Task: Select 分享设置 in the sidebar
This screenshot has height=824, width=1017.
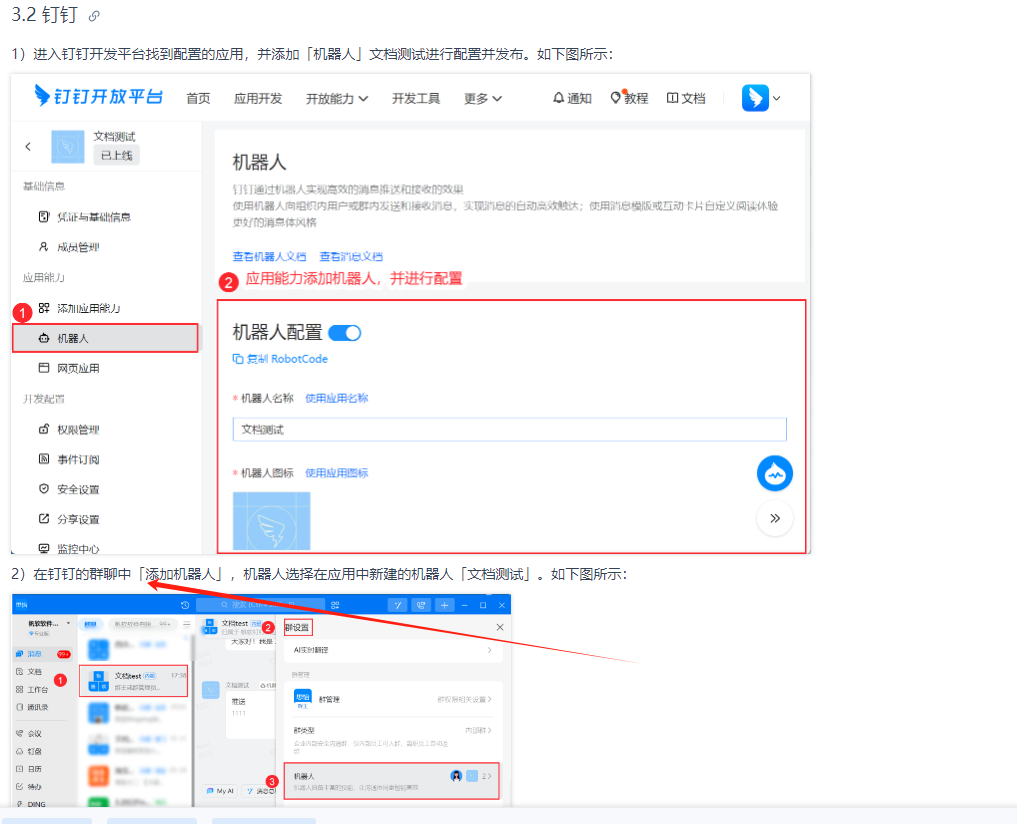Action: pos(69,519)
